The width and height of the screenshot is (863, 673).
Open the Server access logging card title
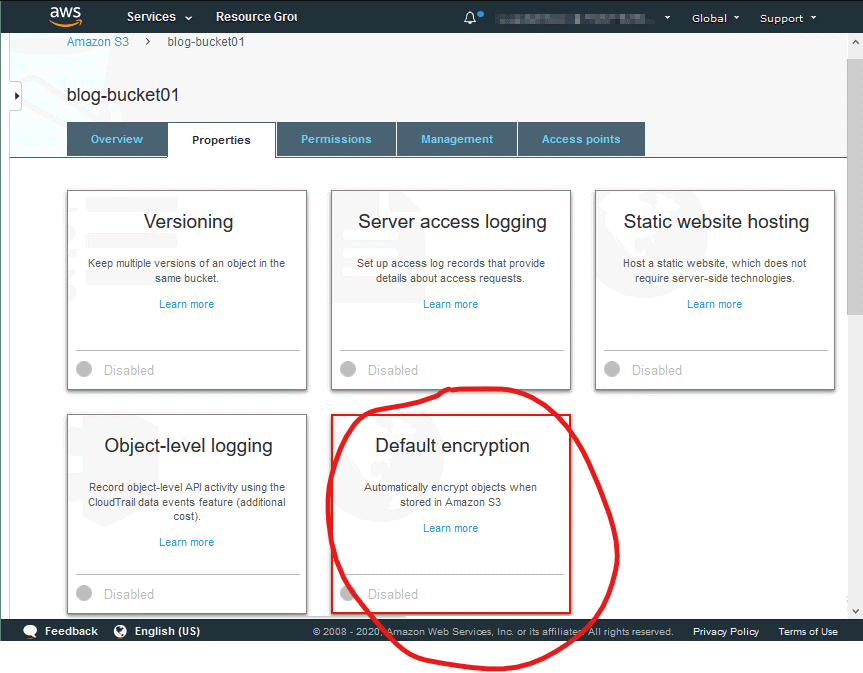coord(452,222)
